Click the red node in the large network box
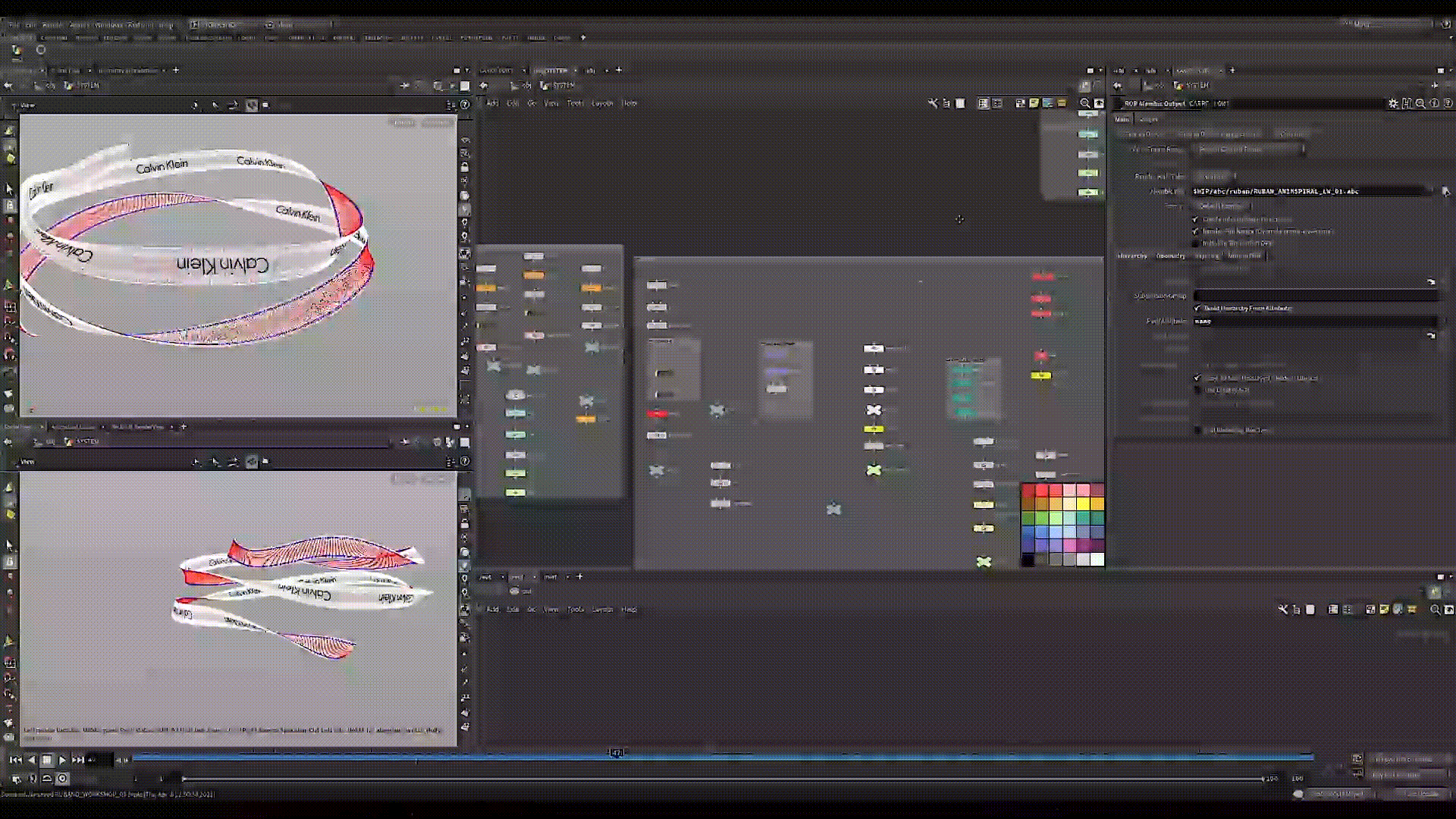The image size is (1456, 819). pos(657,413)
